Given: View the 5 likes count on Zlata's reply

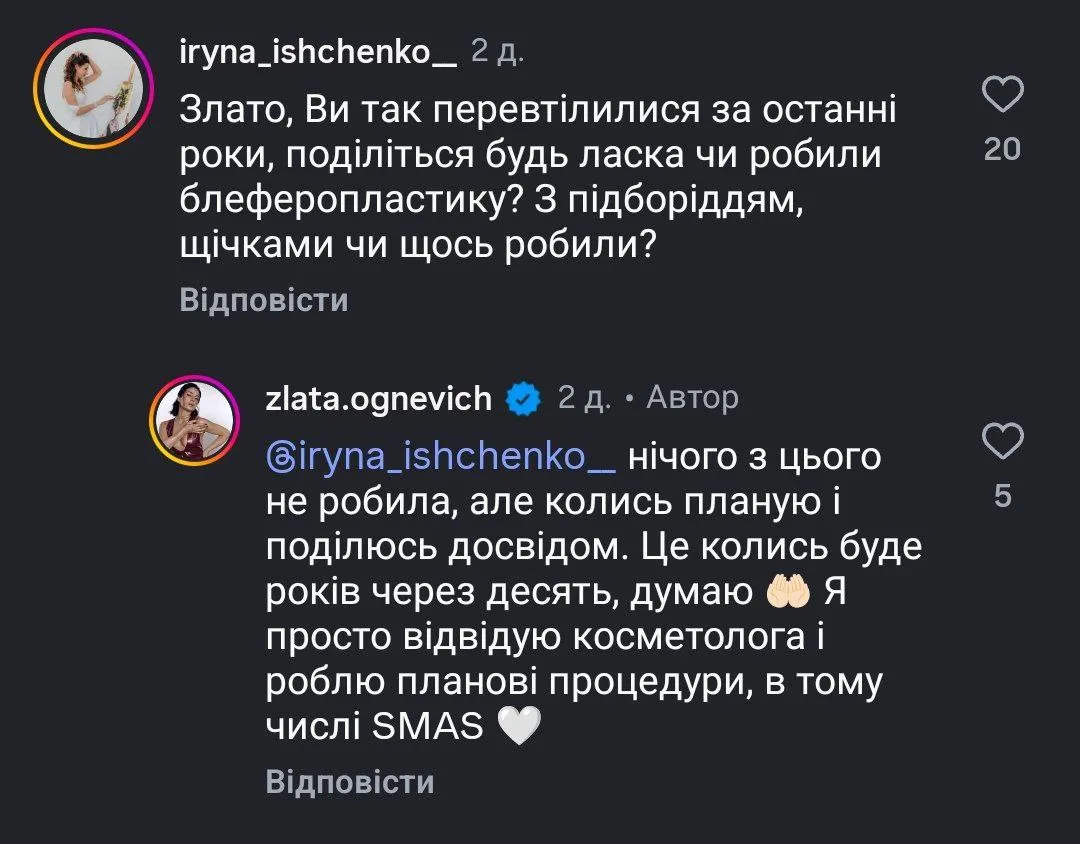Looking at the screenshot, I should [x=1003, y=495].
